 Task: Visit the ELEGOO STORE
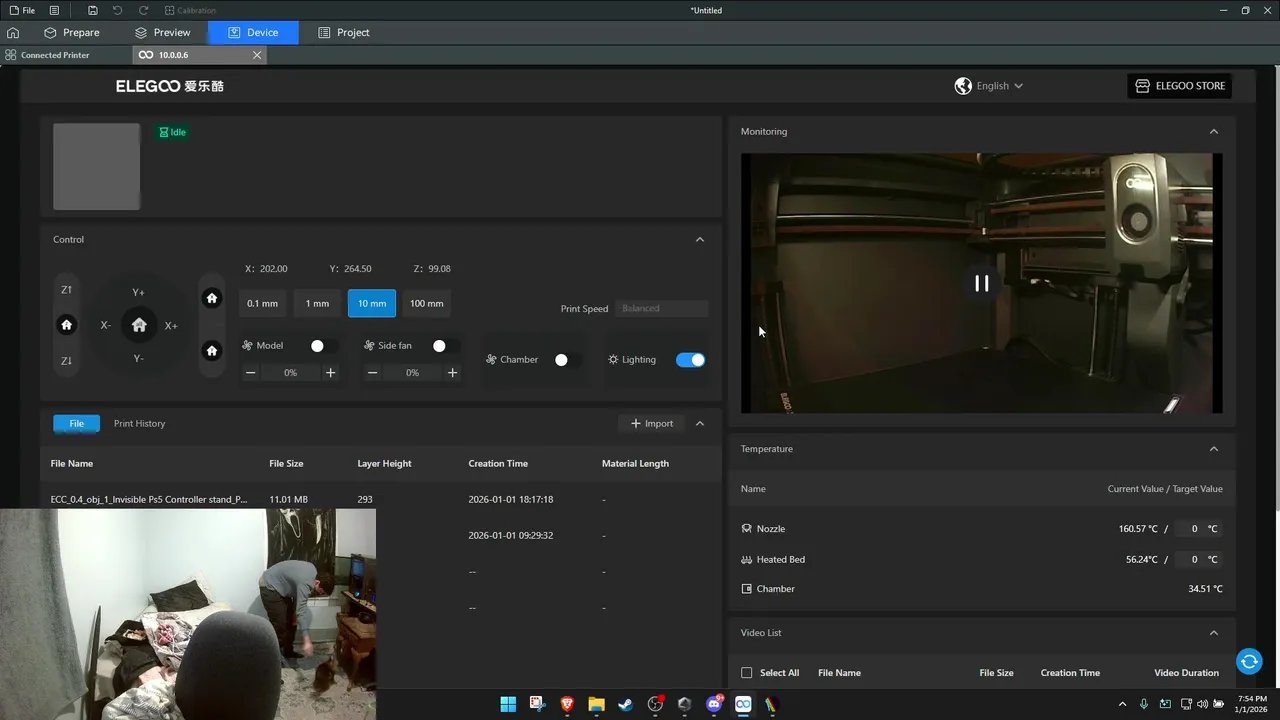pyautogui.click(x=1179, y=86)
